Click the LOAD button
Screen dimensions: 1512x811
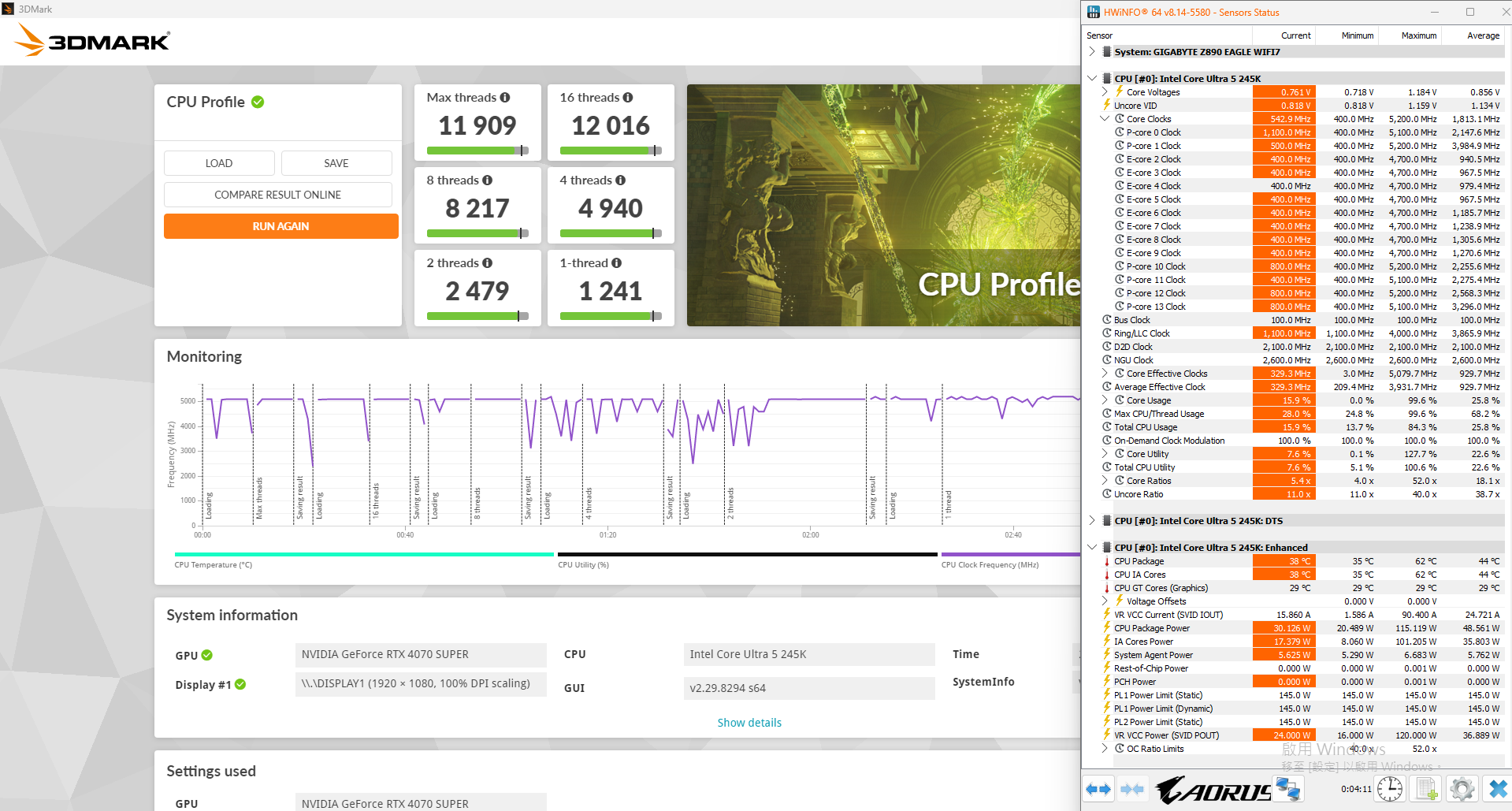click(219, 163)
